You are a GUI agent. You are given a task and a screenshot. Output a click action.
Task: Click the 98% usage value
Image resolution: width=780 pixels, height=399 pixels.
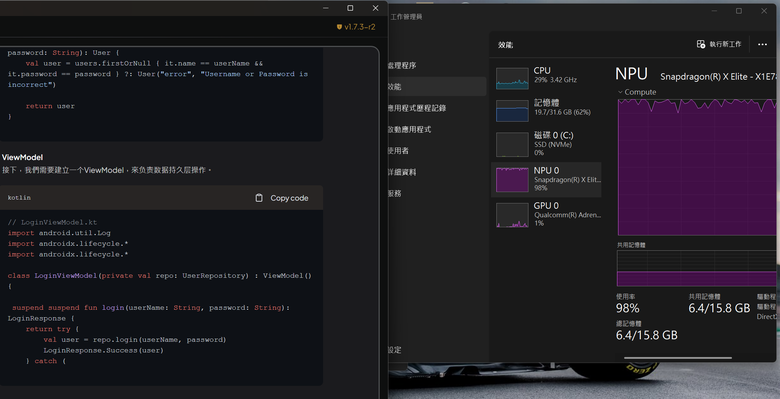coord(627,308)
